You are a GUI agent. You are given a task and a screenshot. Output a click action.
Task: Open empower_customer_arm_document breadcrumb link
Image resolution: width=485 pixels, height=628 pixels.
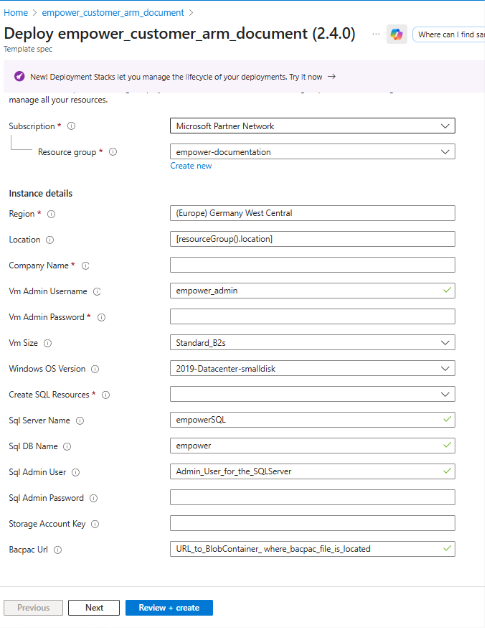[x=113, y=13]
